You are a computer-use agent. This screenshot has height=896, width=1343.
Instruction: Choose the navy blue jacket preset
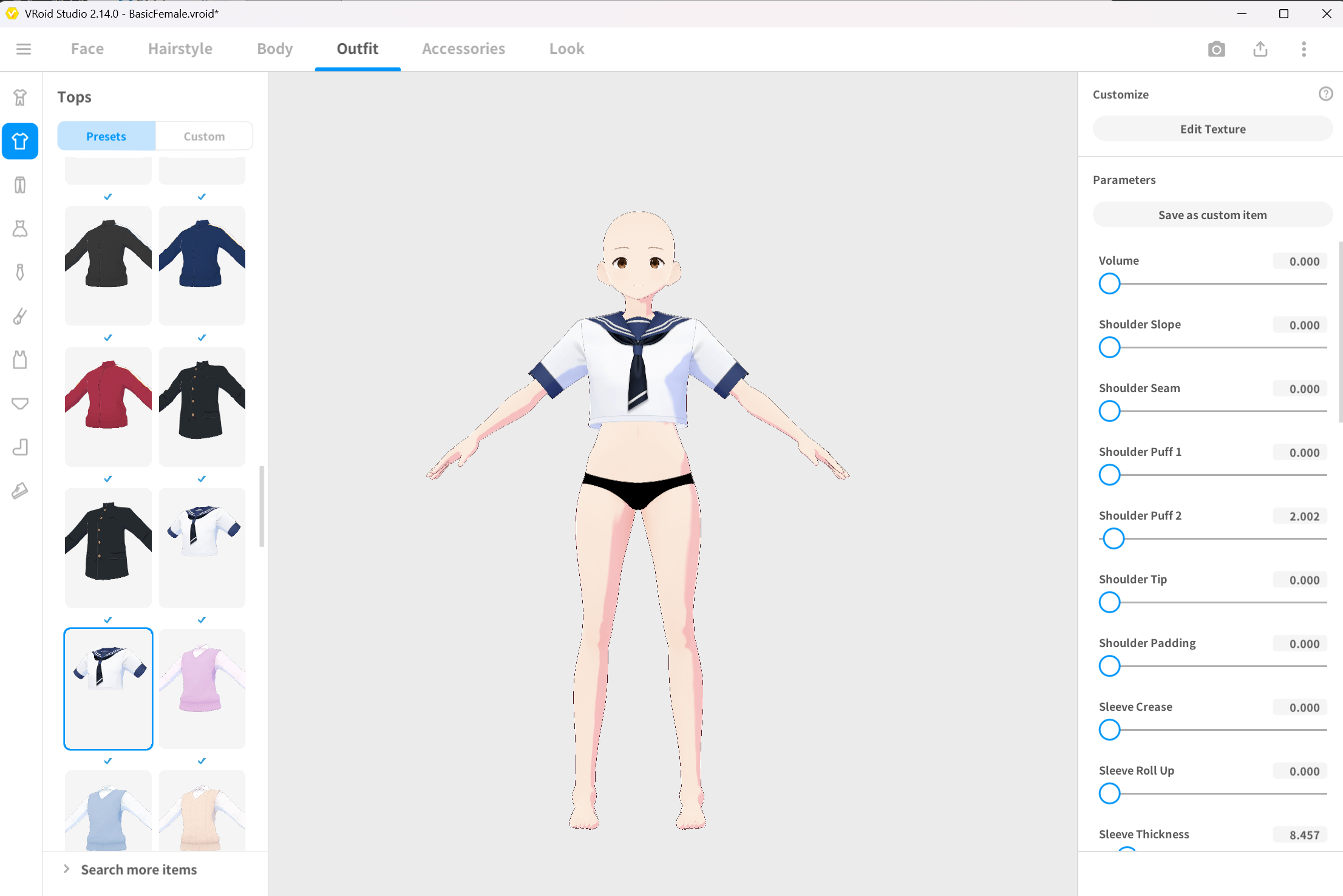(x=202, y=265)
